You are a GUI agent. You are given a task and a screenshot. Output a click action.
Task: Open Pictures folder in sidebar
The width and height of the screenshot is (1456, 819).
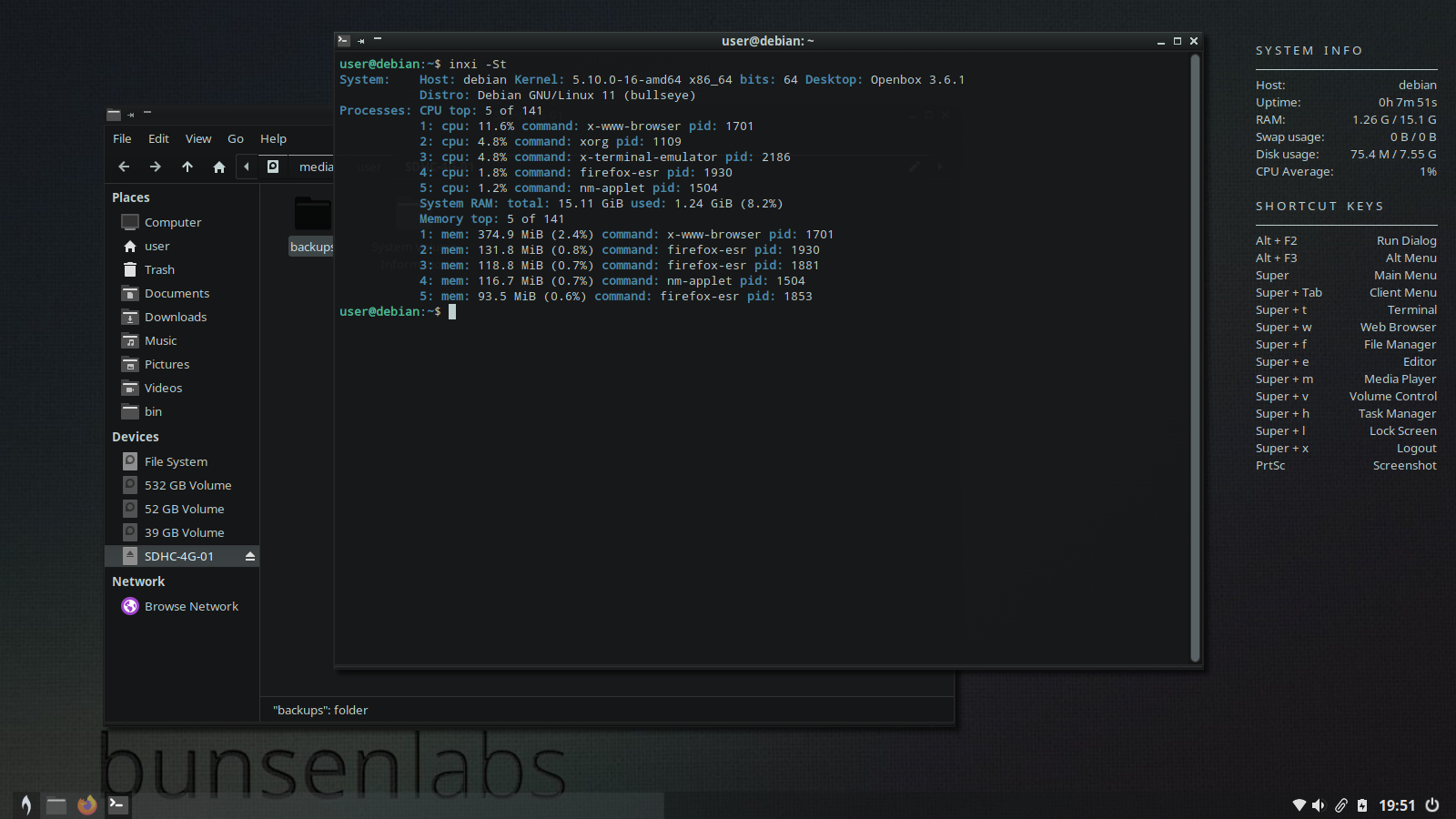click(182, 364)
